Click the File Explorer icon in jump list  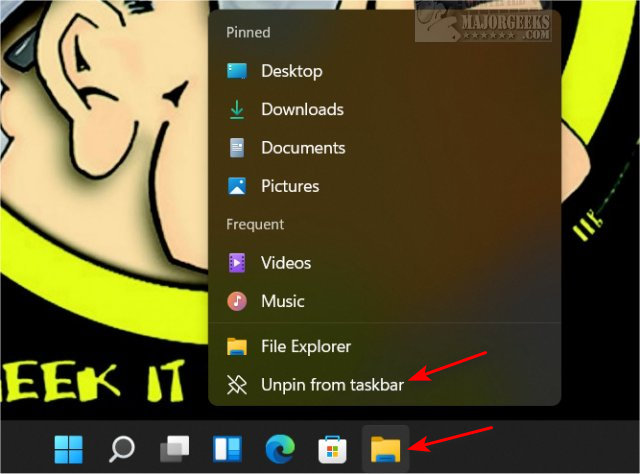click(x=237, y=347)
